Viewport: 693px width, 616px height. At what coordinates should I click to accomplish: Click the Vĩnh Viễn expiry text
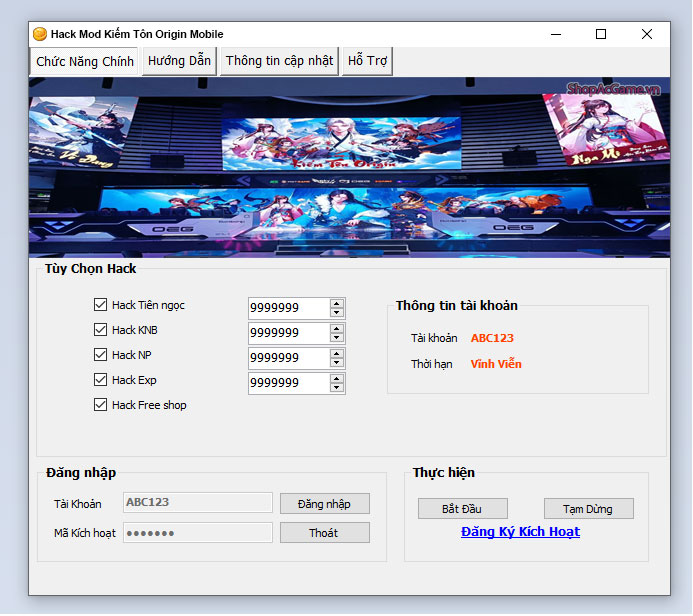click(496, 364)
